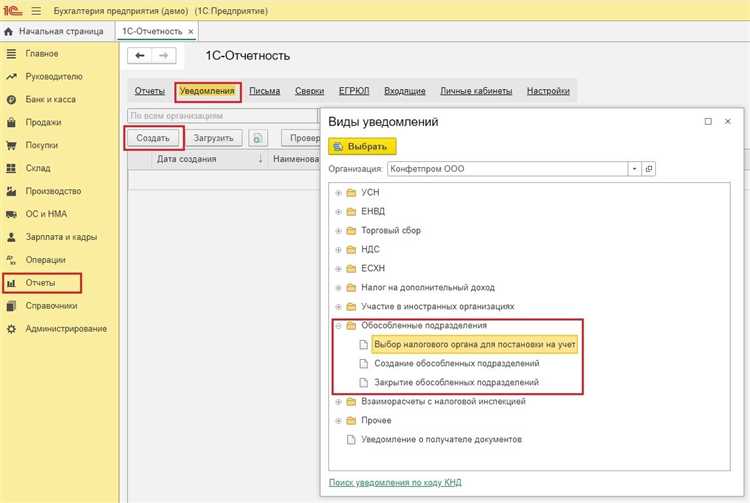Click the Создать button
This screenshot has width=750, height=503.
(x=153, y=138)
